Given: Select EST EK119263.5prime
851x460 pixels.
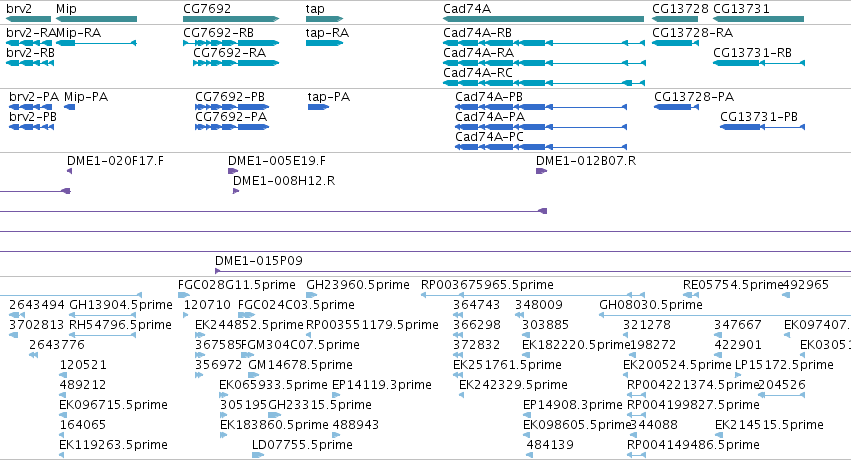Looking at the screenshot, I should pos(62,455).
